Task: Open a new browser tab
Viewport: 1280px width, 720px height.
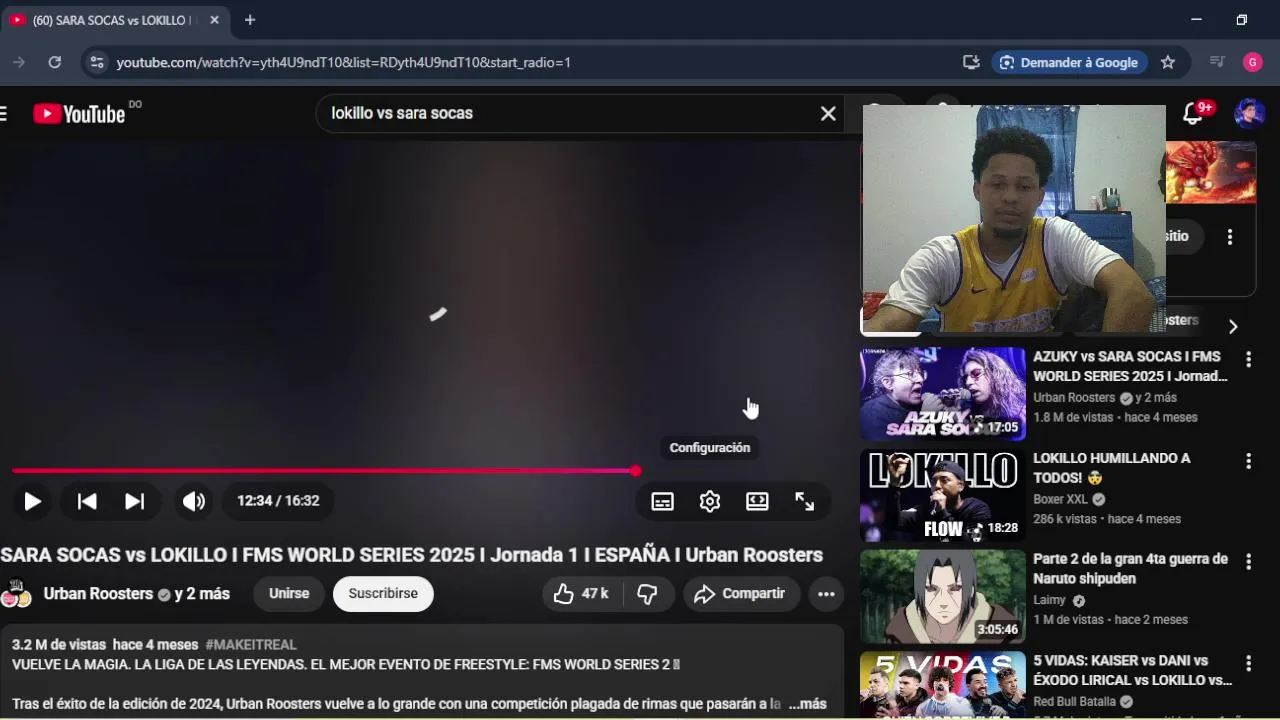Action: (250, 20)
